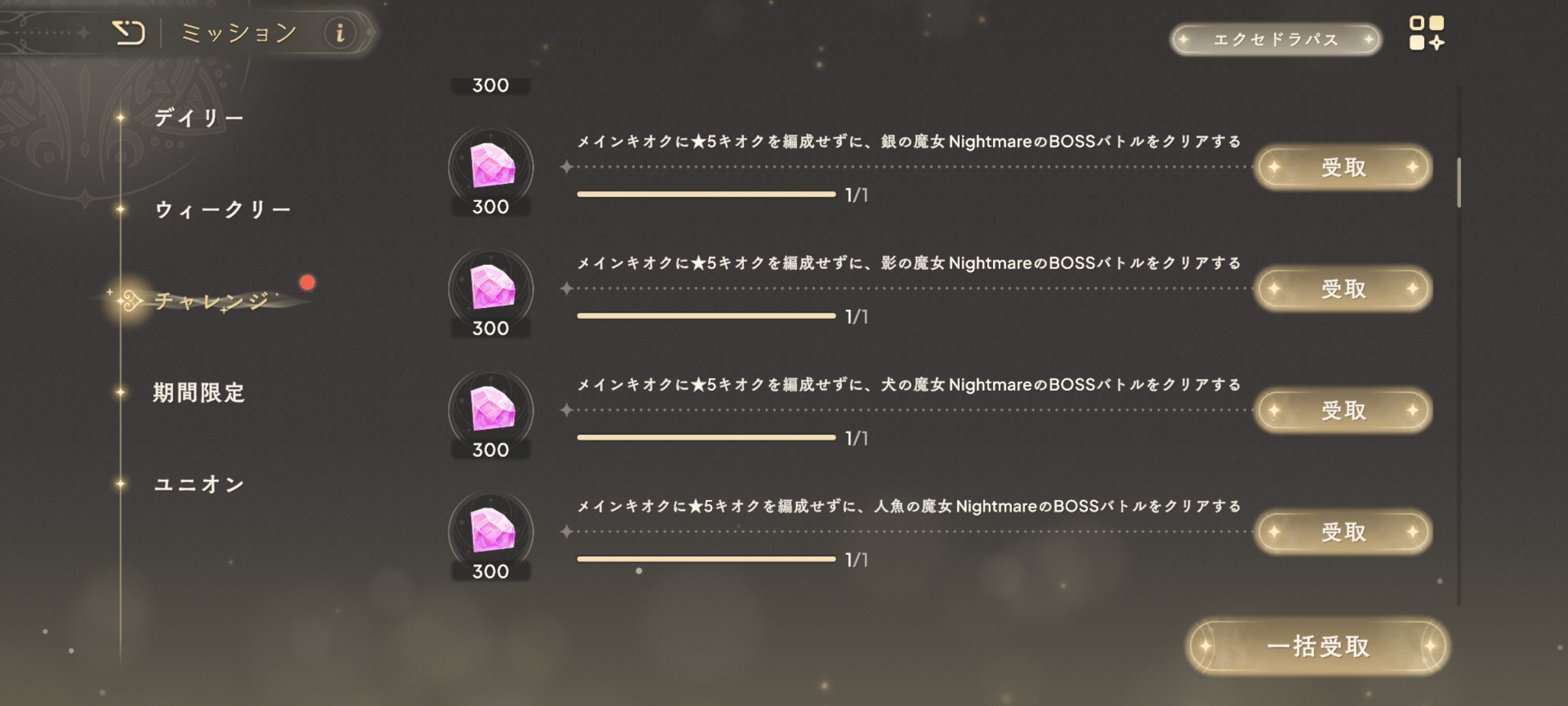The width and height of the screenshot is (1568, 706).
Task: Tap the 影の魔女 mission gem reward icon
Action: (491, 289)
